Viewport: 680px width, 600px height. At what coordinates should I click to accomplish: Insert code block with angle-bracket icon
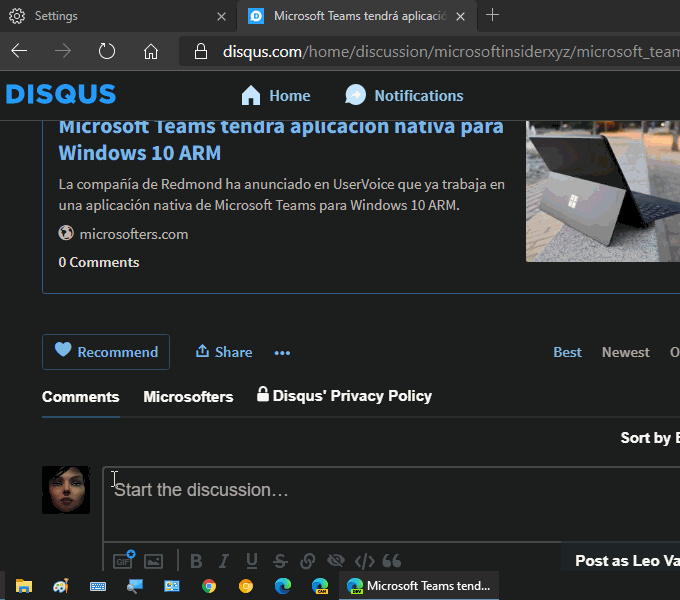coord(365,561)
